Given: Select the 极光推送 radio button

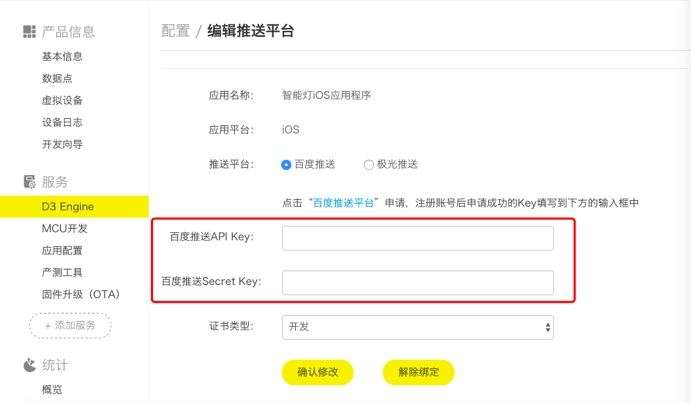Looking at the screenshot, I should click(x=368, y=165).
